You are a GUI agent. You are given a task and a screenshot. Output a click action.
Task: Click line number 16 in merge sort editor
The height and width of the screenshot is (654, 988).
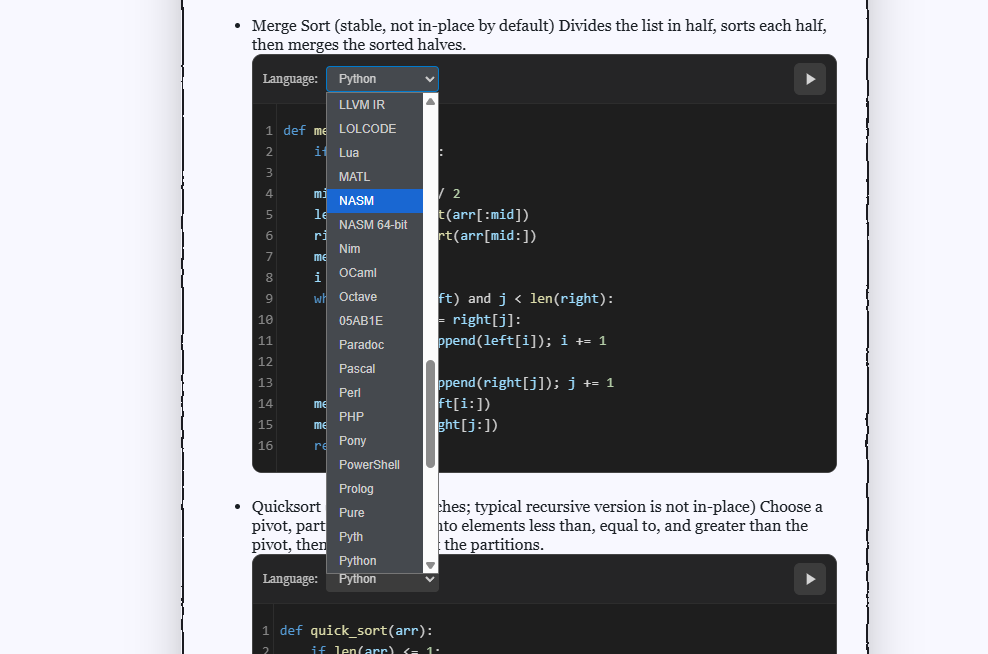point(265,445)
